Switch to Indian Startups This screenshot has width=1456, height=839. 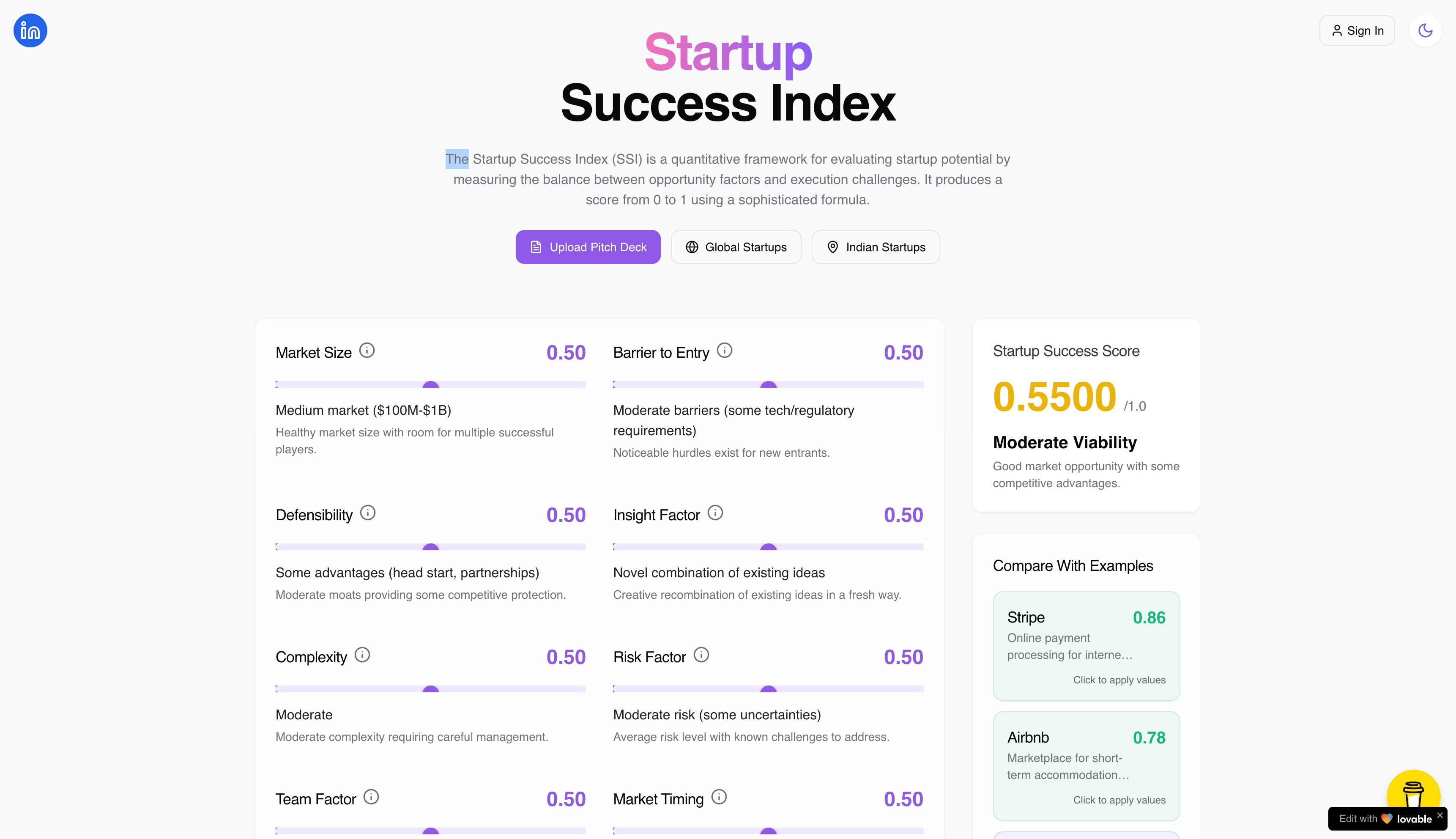point(875,247)
